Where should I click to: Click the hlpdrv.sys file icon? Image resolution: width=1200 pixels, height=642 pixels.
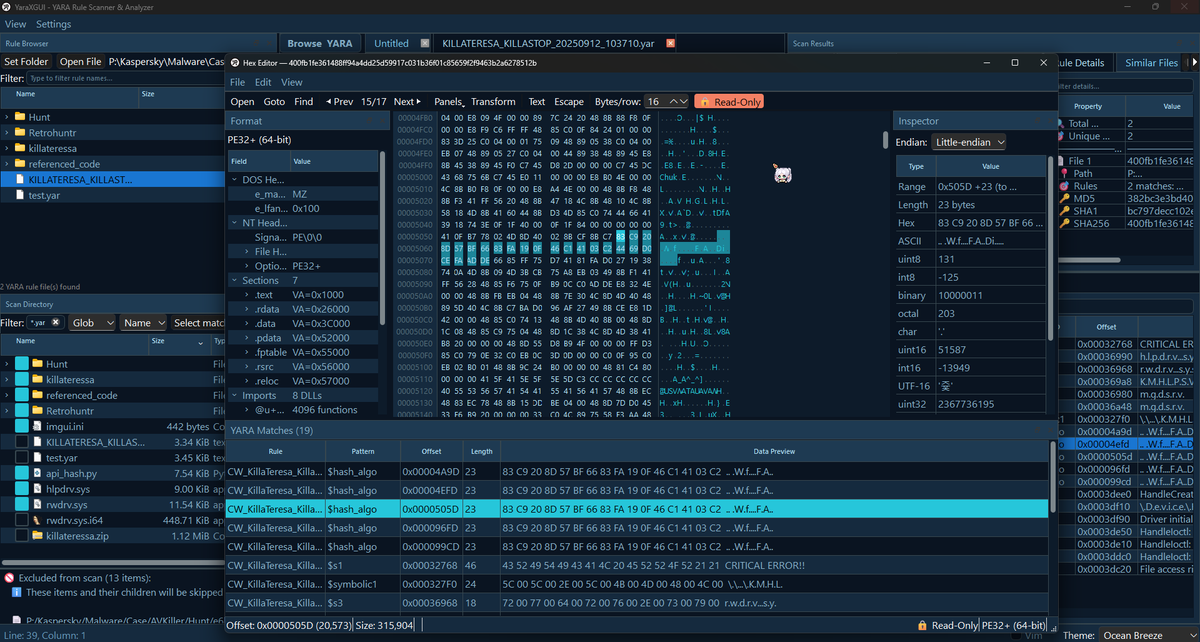pos(38,489)
